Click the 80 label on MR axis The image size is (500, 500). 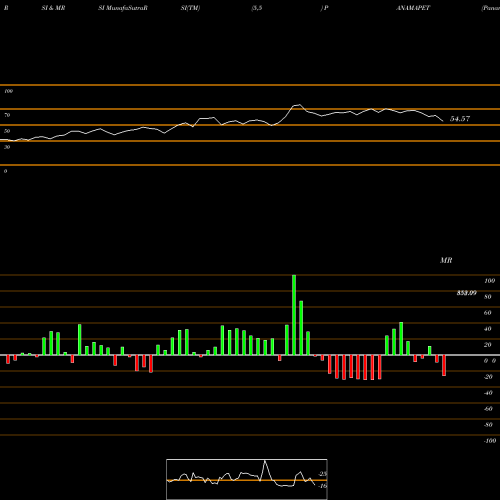(488, 297)
